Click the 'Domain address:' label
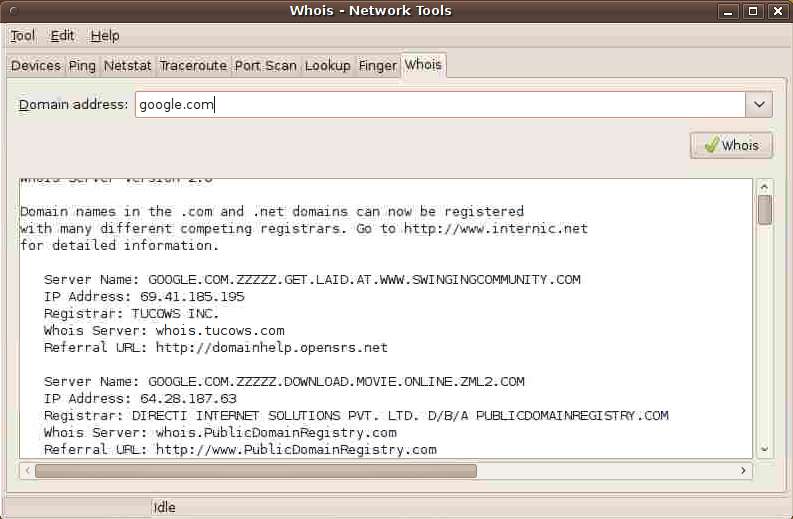The image size is (793, 519). pyautogui.click(x=73, y=105)
